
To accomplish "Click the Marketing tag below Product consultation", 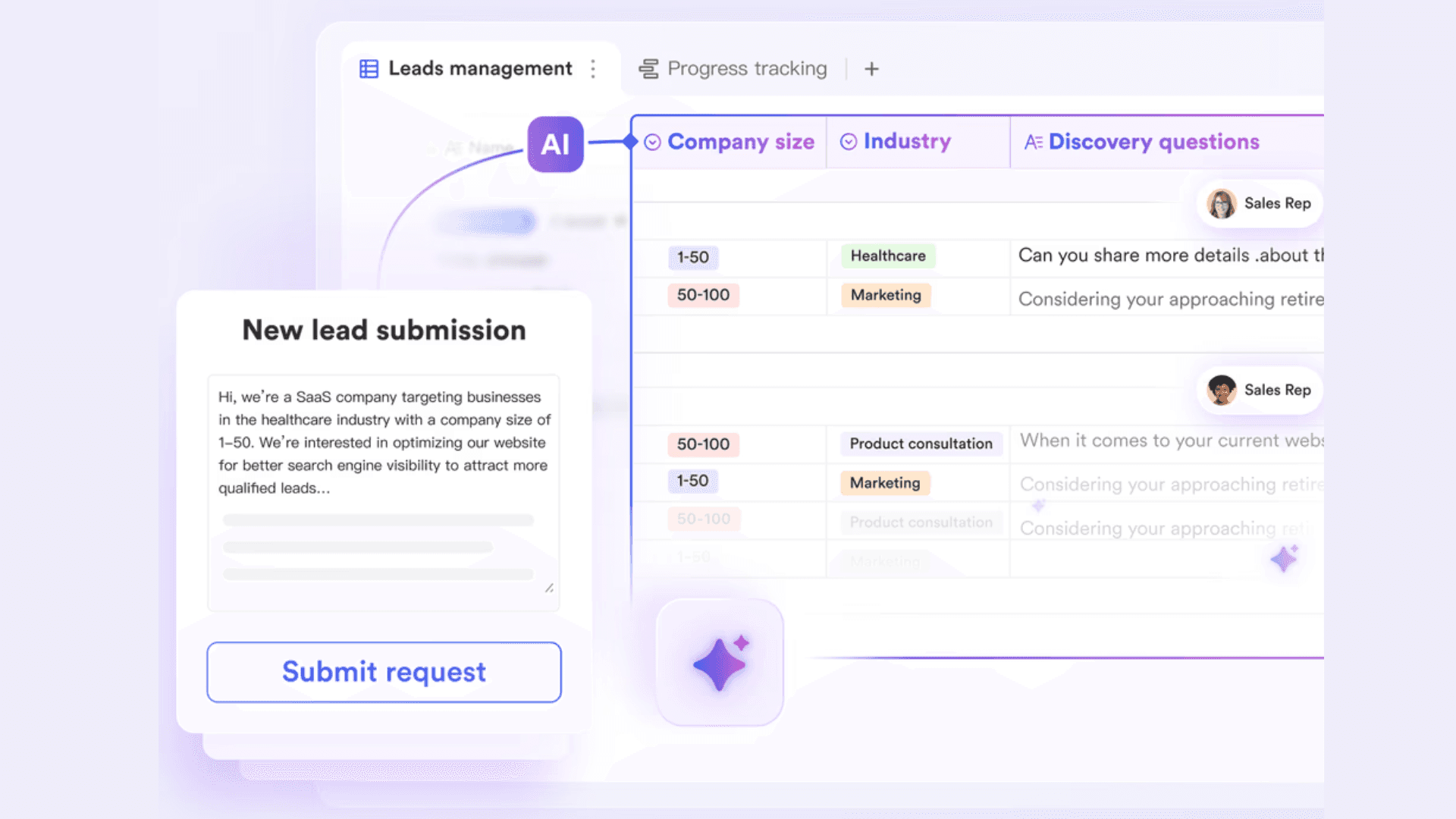I will (885, 483).
